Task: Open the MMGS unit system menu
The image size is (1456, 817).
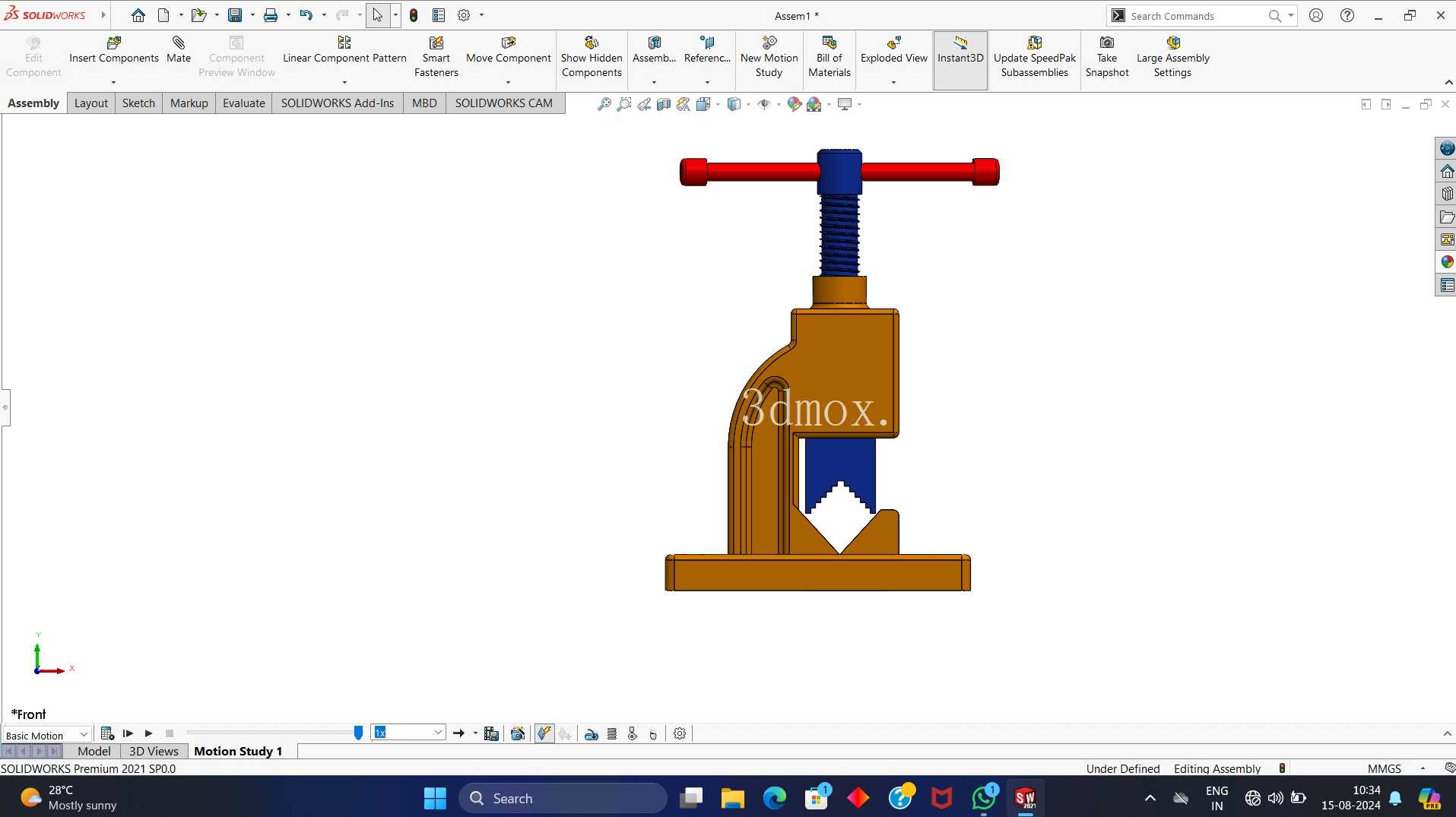Action: [1385, 768]
